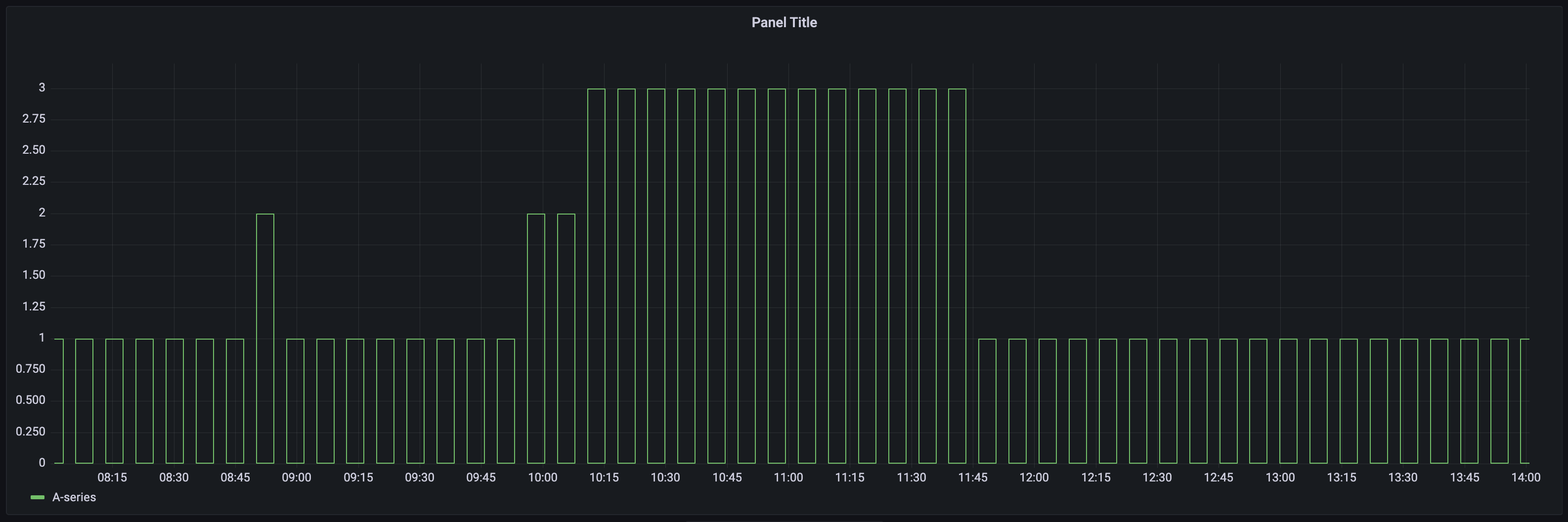Image resolution: width=1568 pixels, height=522 pixels.
Task: Click the 11:00 time axis label
Action: click(788, 477)
